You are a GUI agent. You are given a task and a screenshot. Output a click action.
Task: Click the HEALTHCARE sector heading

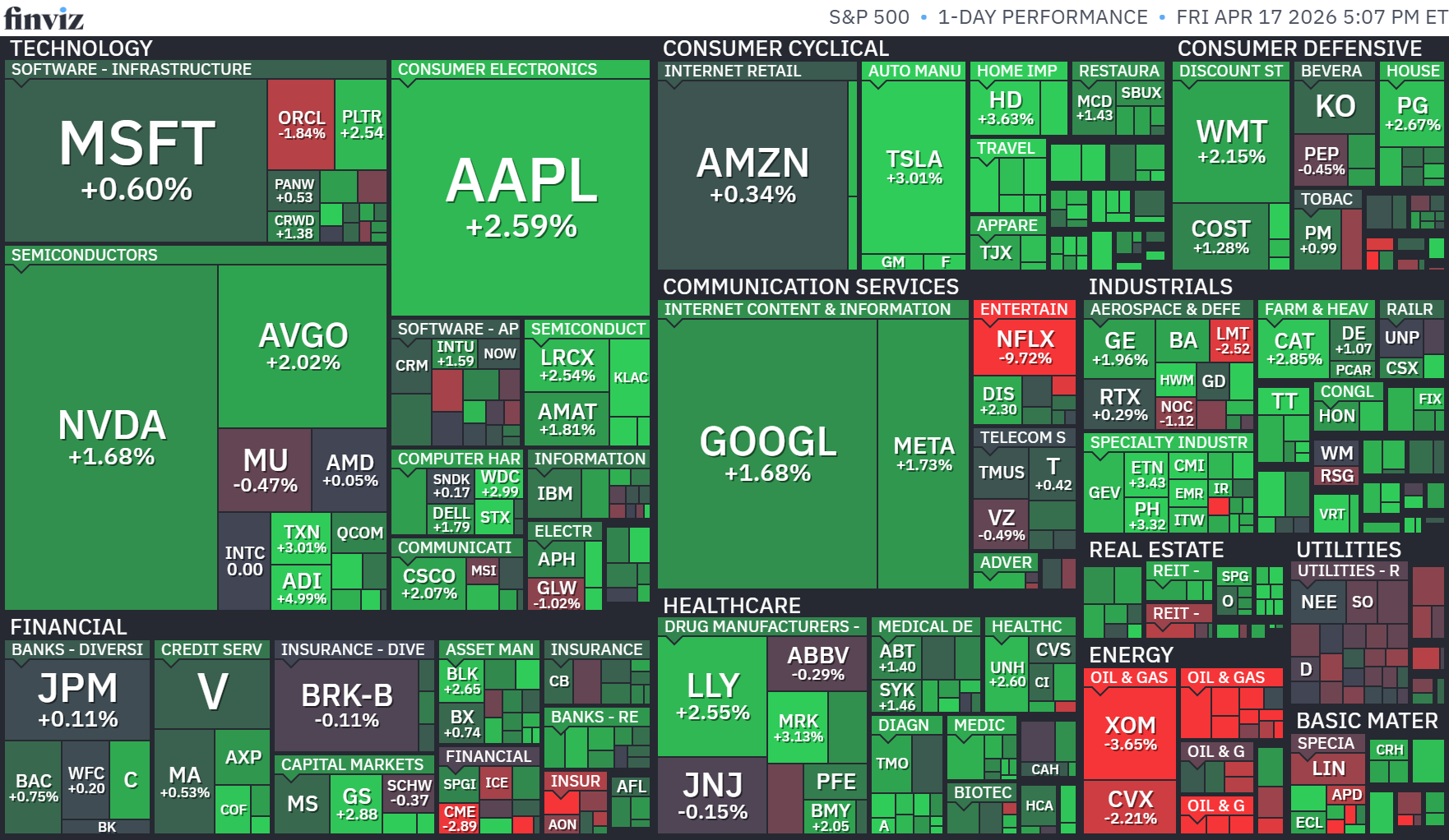pos(731,606)
